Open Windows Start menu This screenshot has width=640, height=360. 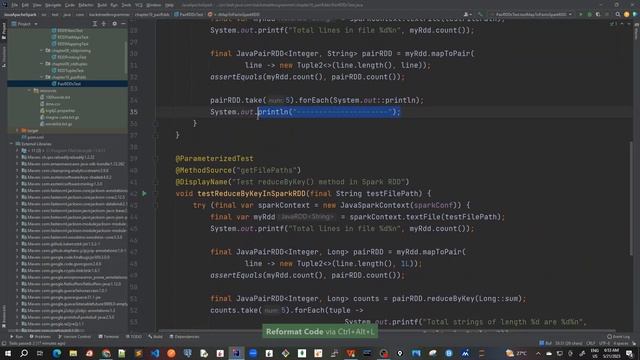(x=8, y=353)
